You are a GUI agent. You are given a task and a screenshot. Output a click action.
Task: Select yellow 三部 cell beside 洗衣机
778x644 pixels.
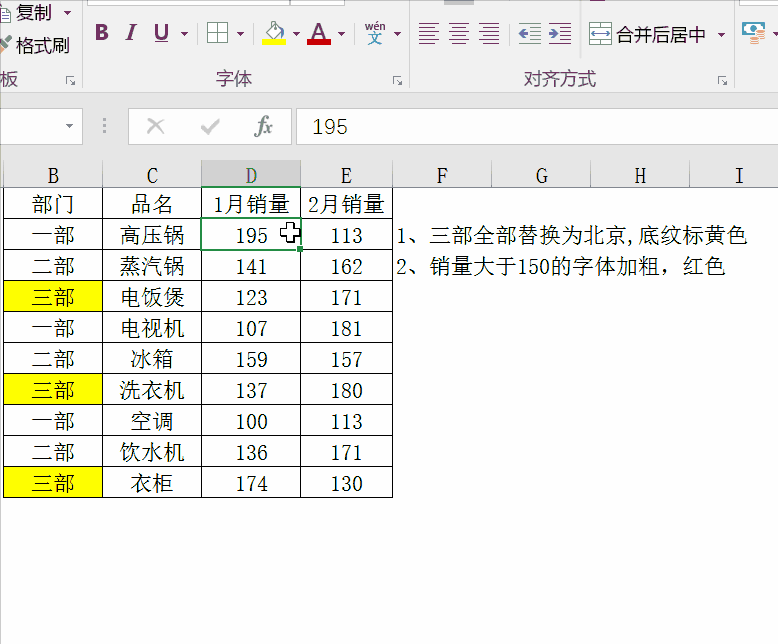point(53,389)
